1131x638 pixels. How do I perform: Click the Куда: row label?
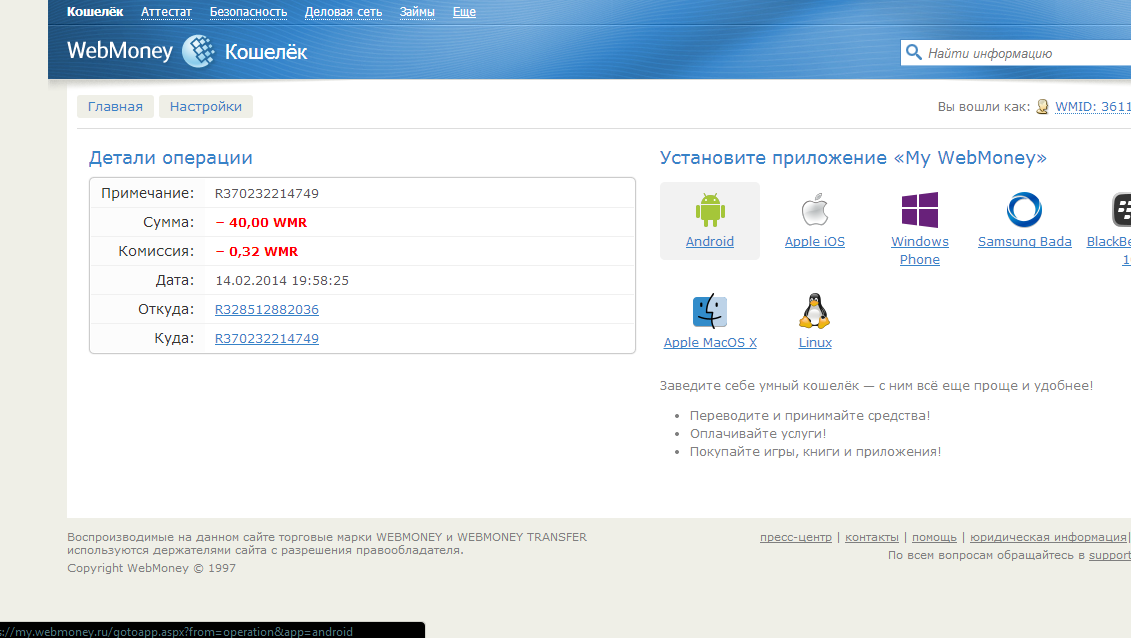coord(174,338)
